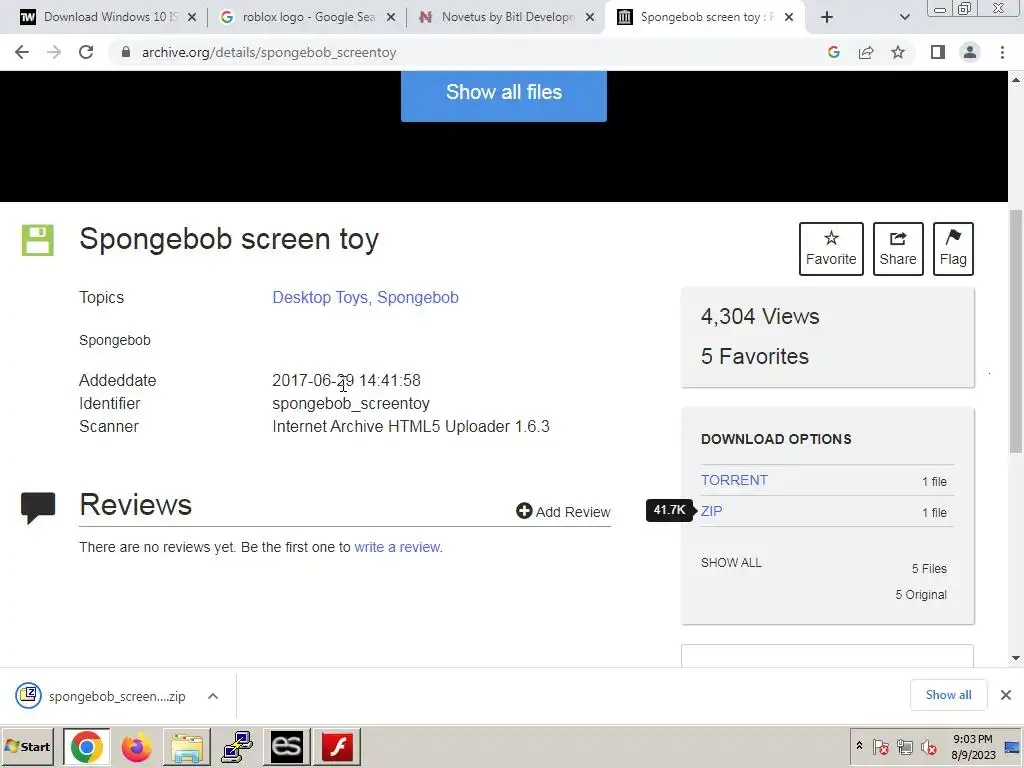The height and width of the screenshot is (768, 1024).
Task: Expand the download item options chevron
Action: coord(213,696)
